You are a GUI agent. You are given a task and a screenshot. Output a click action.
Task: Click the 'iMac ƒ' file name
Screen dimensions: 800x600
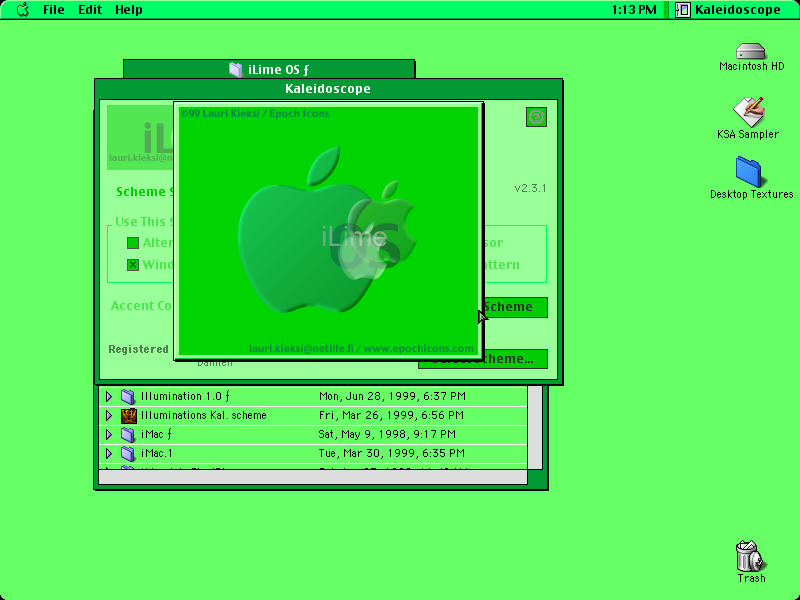click(156, 434)
